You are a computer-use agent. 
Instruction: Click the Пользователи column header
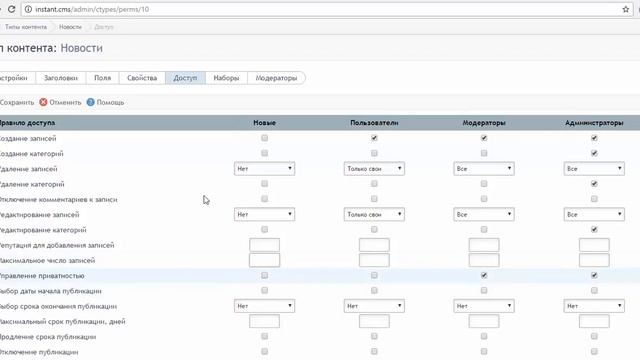tap(374, 123)
